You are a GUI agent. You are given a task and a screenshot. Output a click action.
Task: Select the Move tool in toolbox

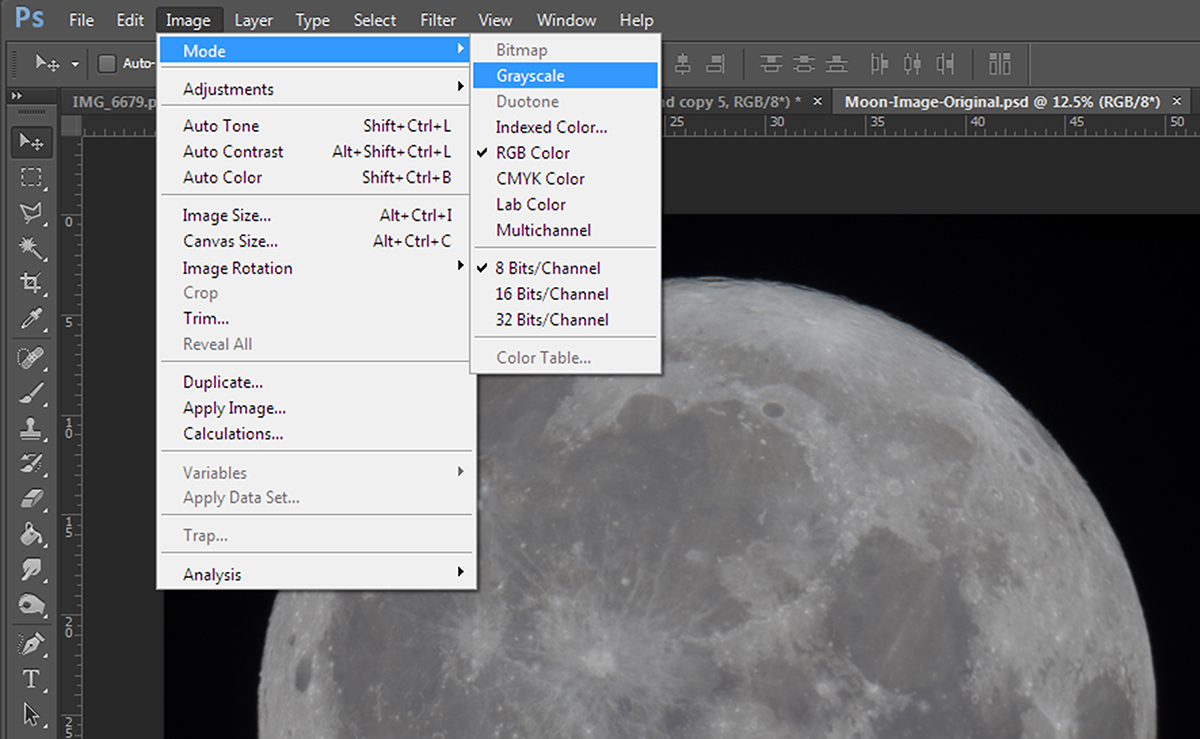click(x=31, y=142)
